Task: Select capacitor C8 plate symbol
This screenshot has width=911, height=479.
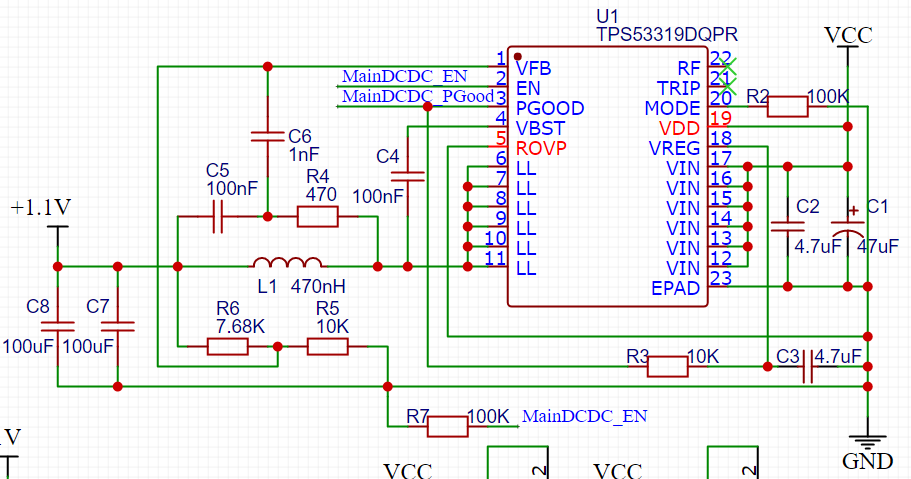Action: coord(58,326)
